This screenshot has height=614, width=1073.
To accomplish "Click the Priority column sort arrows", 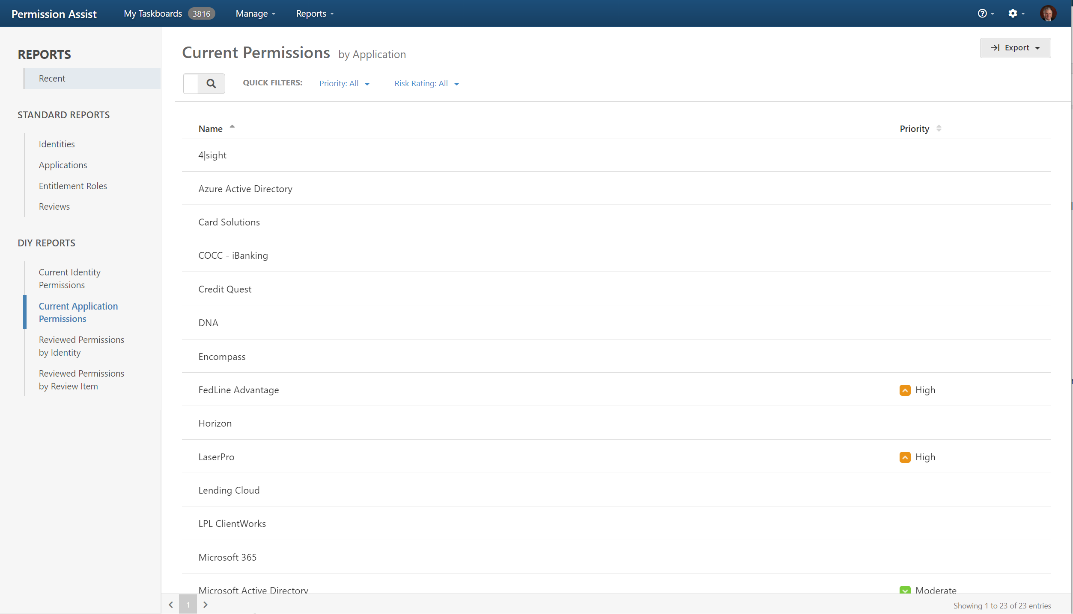I will [938, 129].
